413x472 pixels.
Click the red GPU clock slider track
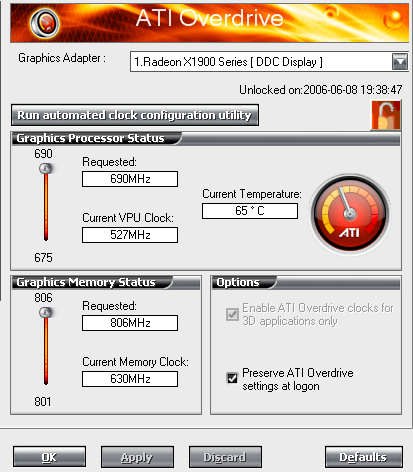pyautogui.click(x=46, y=207)
